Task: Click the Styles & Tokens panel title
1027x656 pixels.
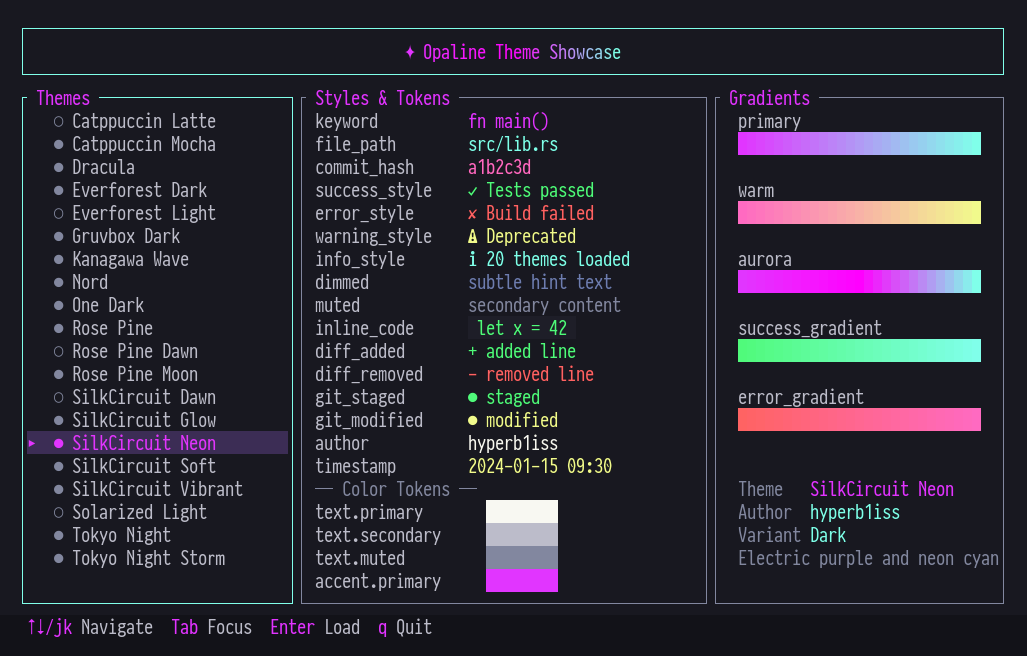Action: [x=383, y=98]
